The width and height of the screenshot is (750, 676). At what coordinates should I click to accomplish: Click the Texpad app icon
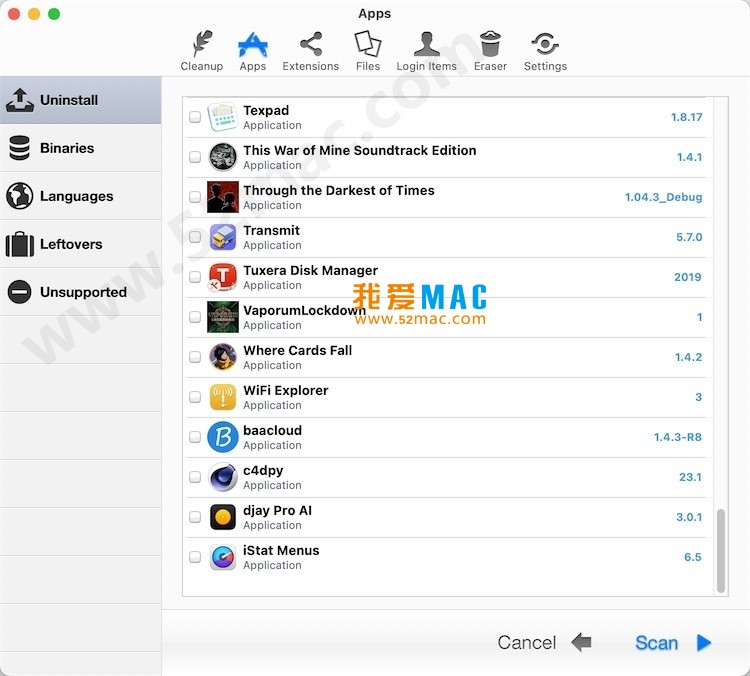[x=222, y=117]
